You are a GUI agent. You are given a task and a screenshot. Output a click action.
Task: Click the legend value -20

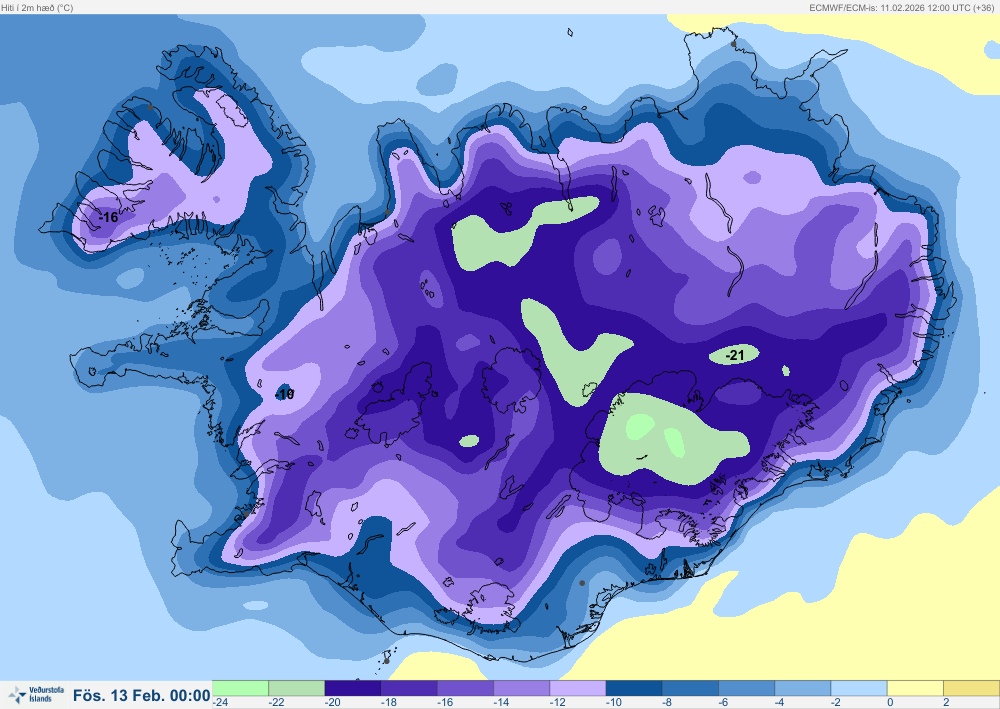pos(332,703)
